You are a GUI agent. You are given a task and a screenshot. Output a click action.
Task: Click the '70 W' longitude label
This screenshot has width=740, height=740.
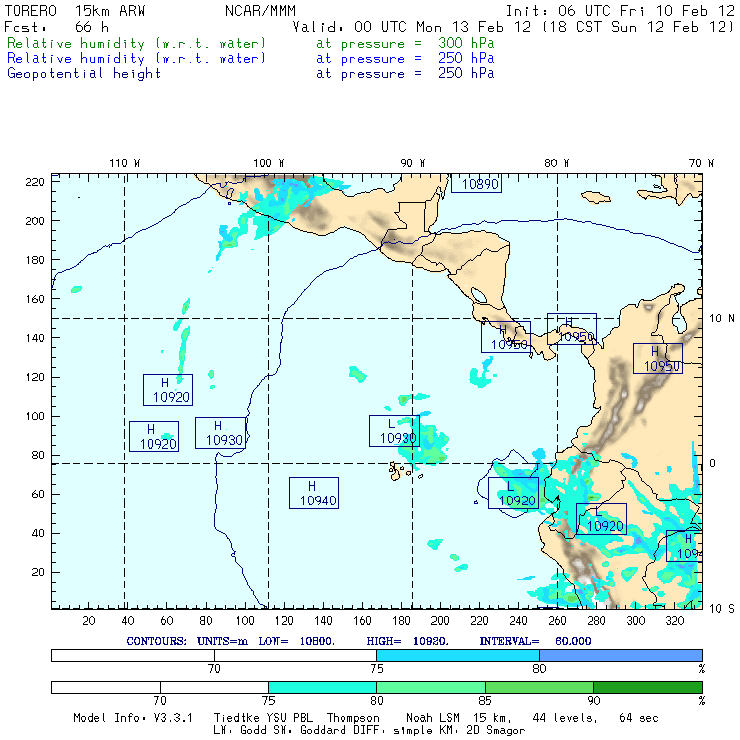click(x=701, y=163)
